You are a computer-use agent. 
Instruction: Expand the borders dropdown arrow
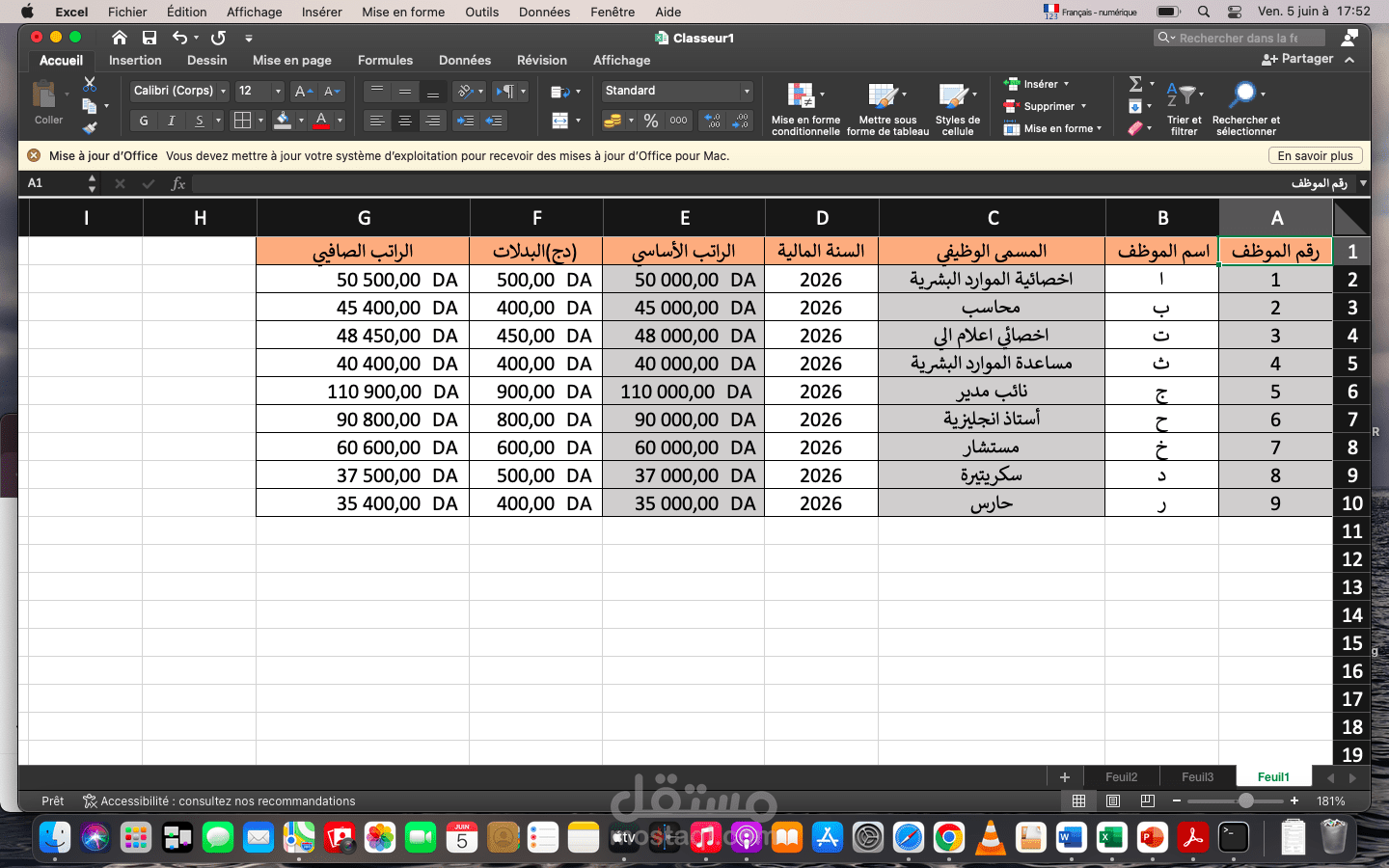click(x=260, y=121)
